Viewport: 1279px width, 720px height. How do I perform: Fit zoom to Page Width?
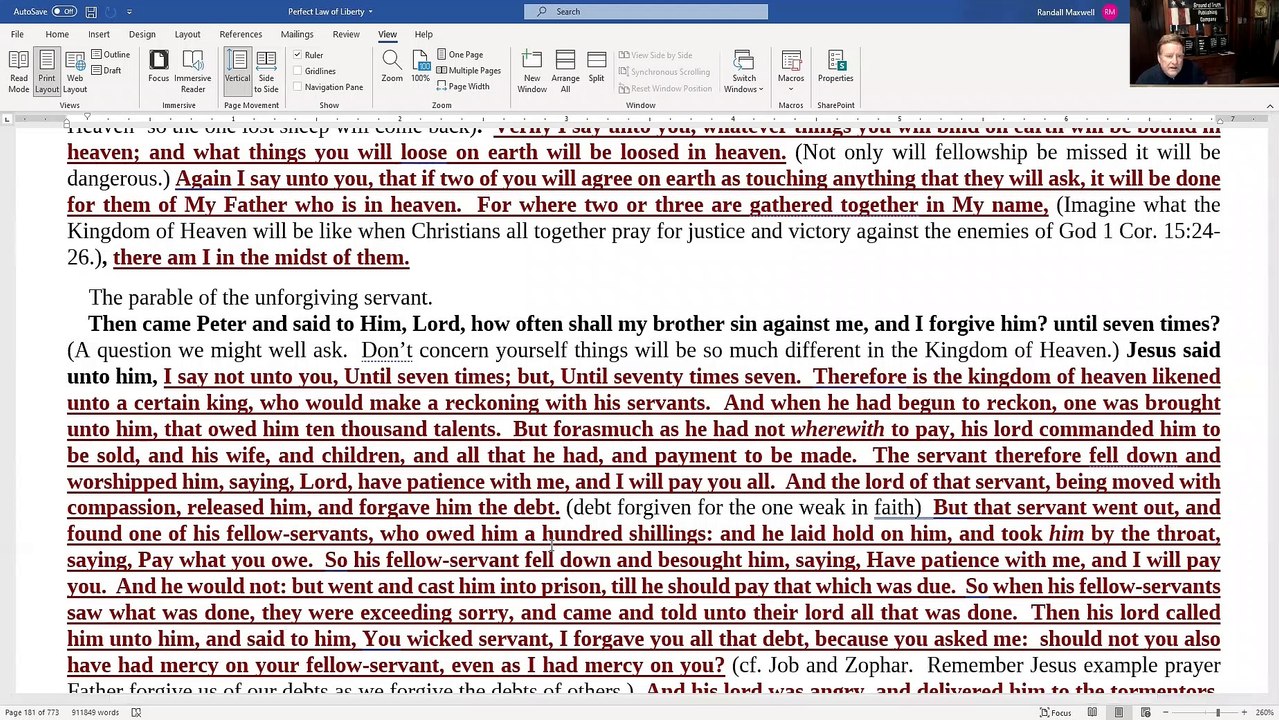pos(463,87)
